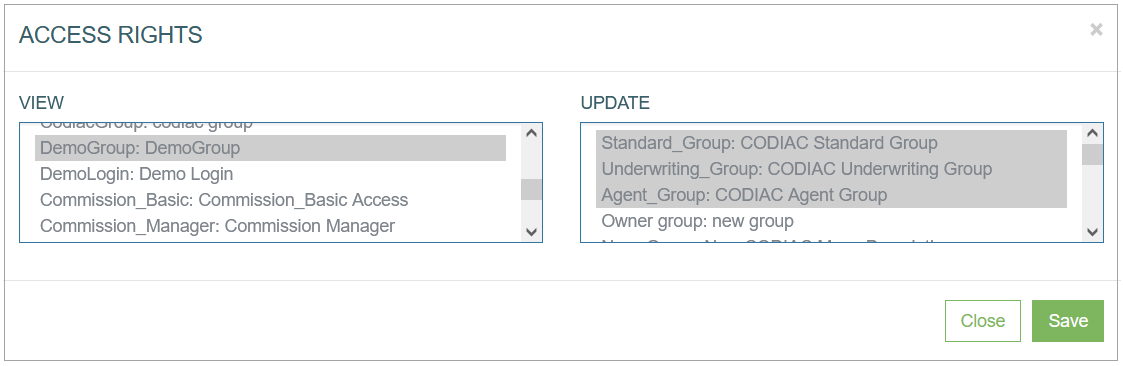1123x366 pixels.
Task: Click the UPDATE list scroll up arrow
Action: coord(1091,133)
